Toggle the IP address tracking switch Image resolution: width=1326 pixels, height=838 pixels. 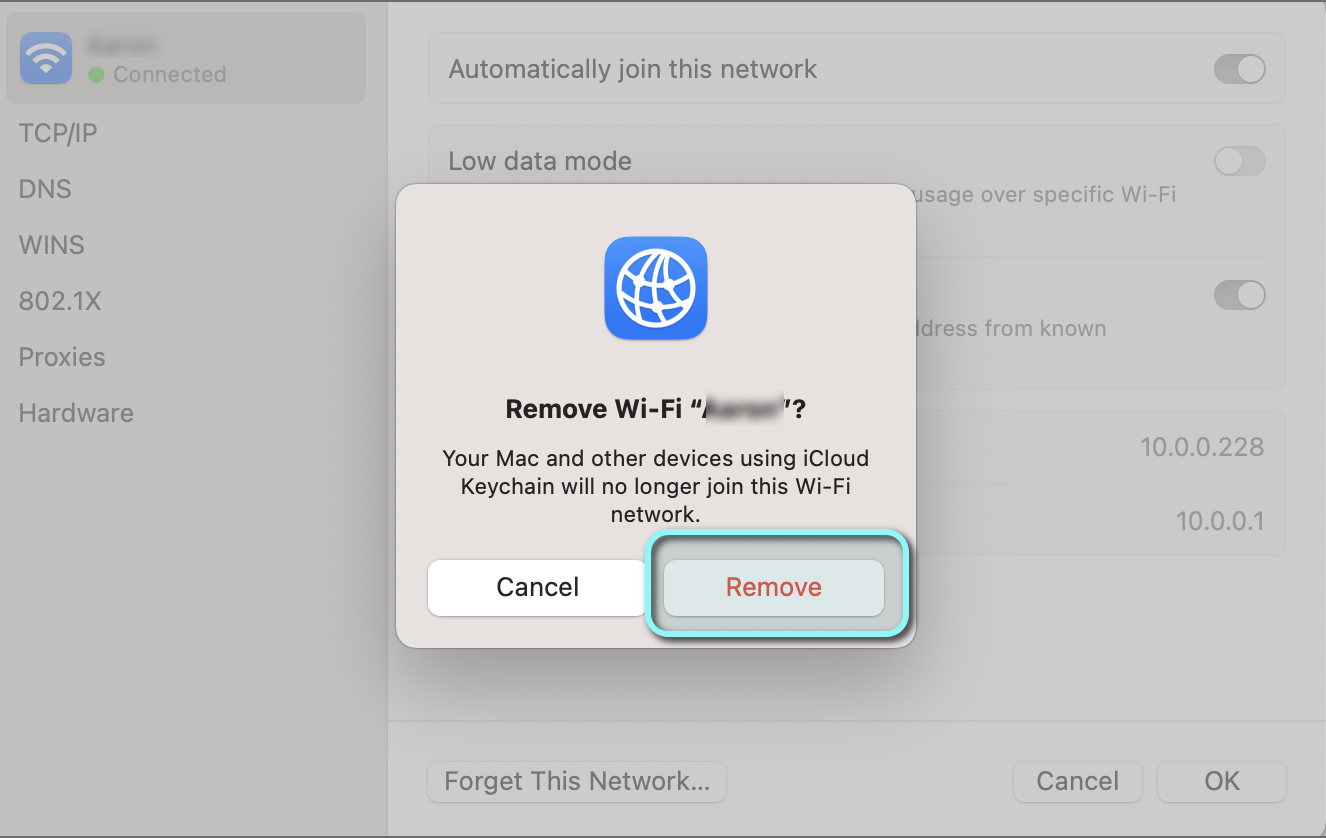tap(1239, 295)
